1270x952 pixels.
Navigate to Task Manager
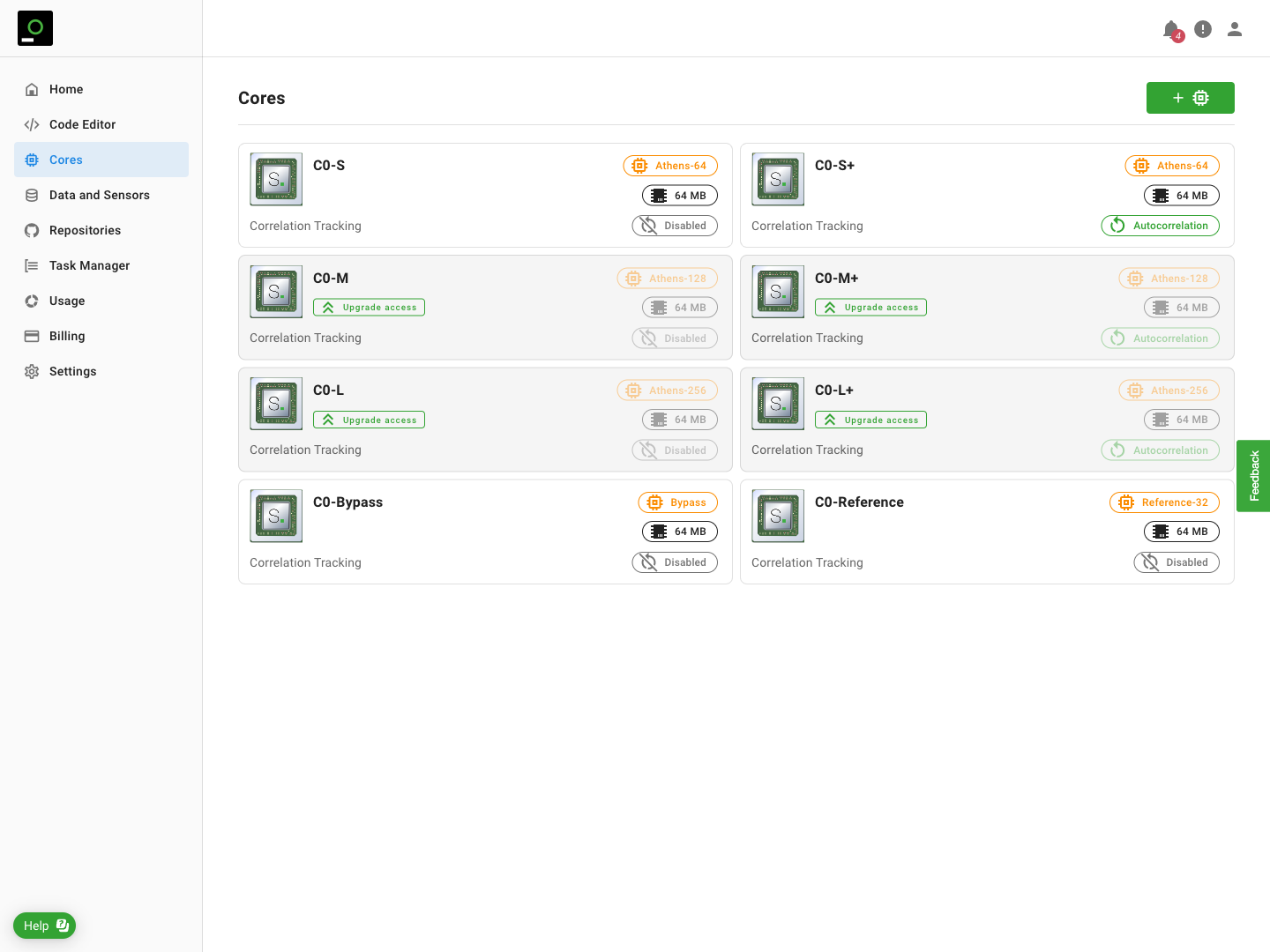(89, 265)
